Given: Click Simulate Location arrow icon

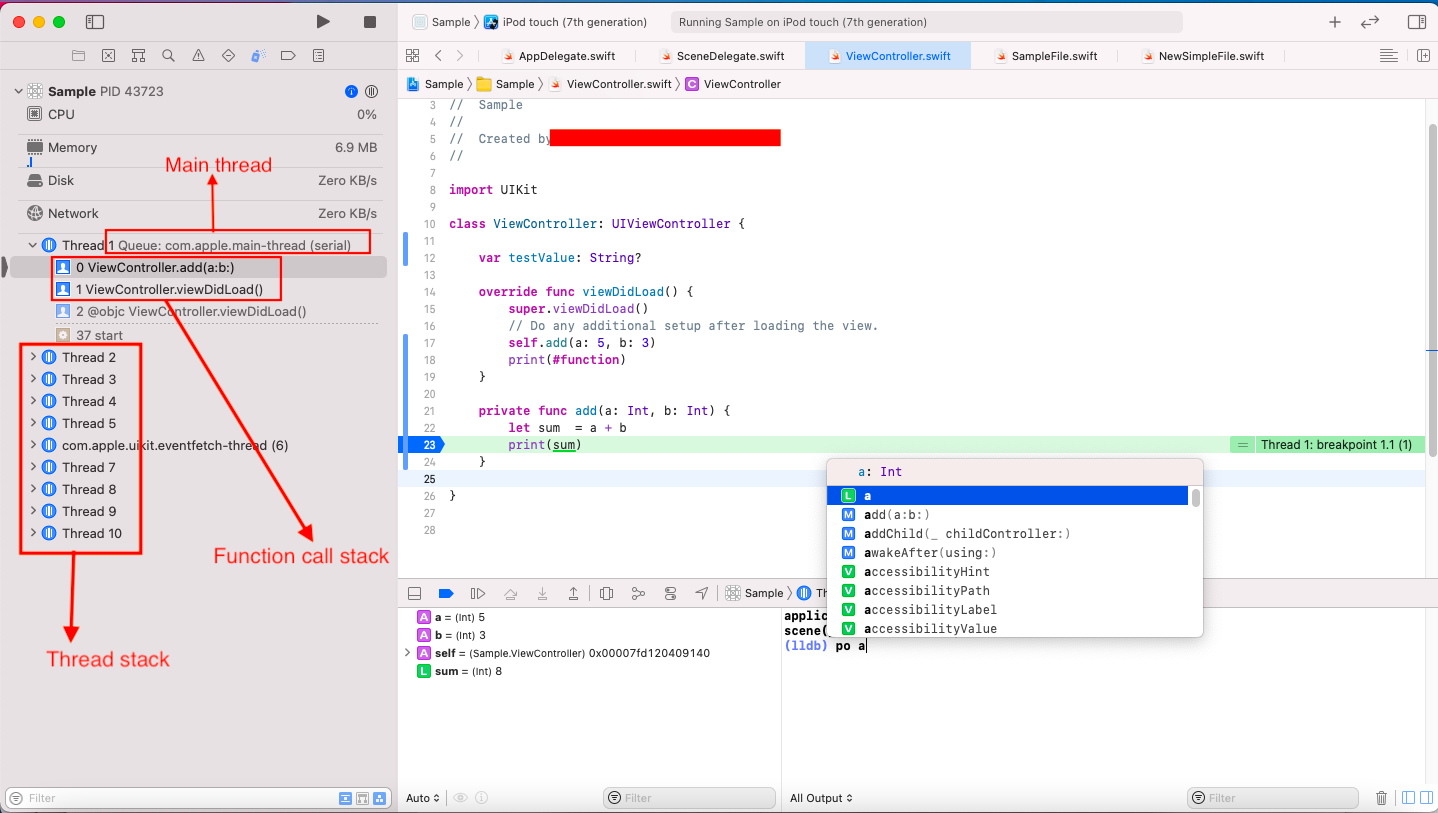Looking at the screenshot, I should point(702,593).
